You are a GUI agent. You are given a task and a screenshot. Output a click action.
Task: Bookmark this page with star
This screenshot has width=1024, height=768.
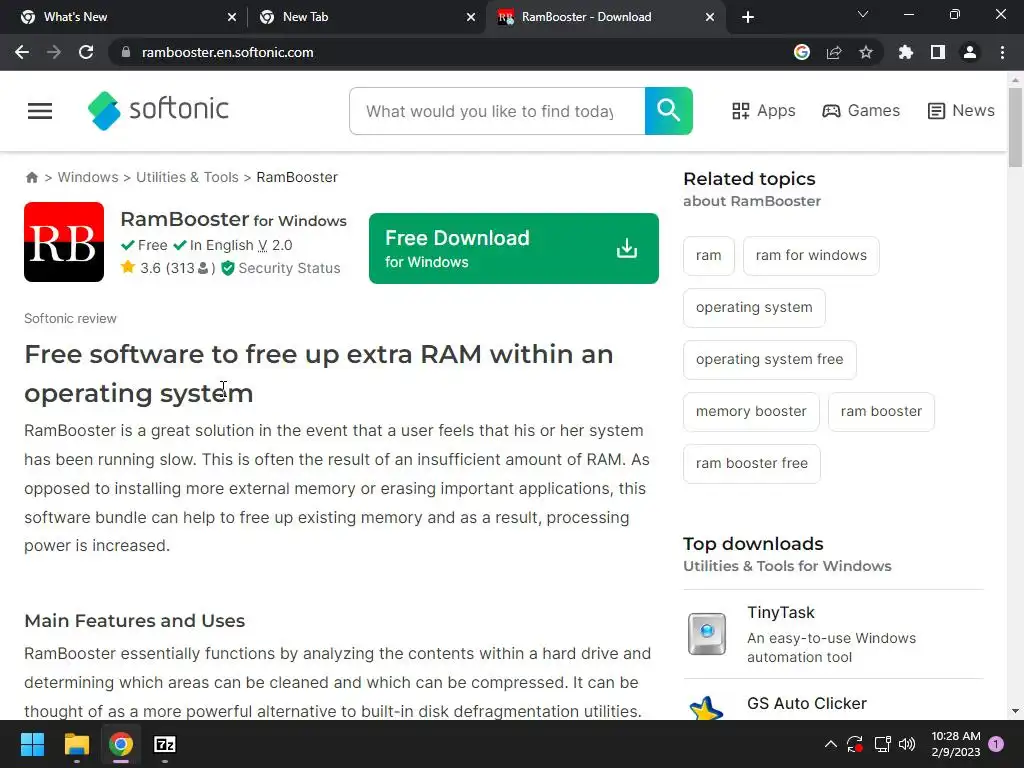pos(866,52)
